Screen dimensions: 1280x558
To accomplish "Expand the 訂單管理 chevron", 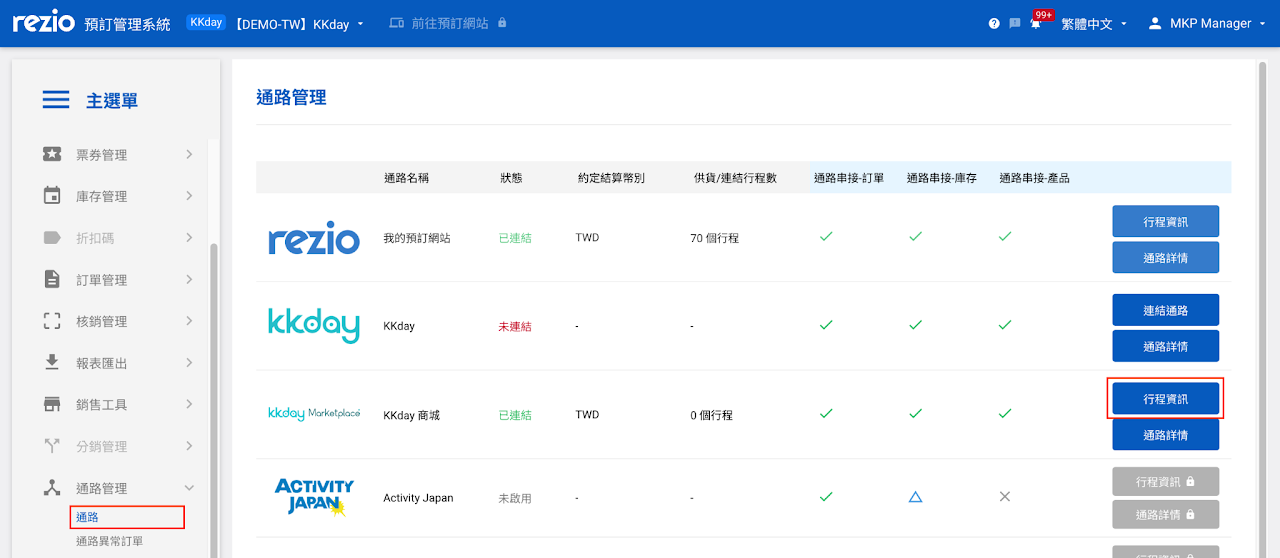I will (x=189, y=279).
